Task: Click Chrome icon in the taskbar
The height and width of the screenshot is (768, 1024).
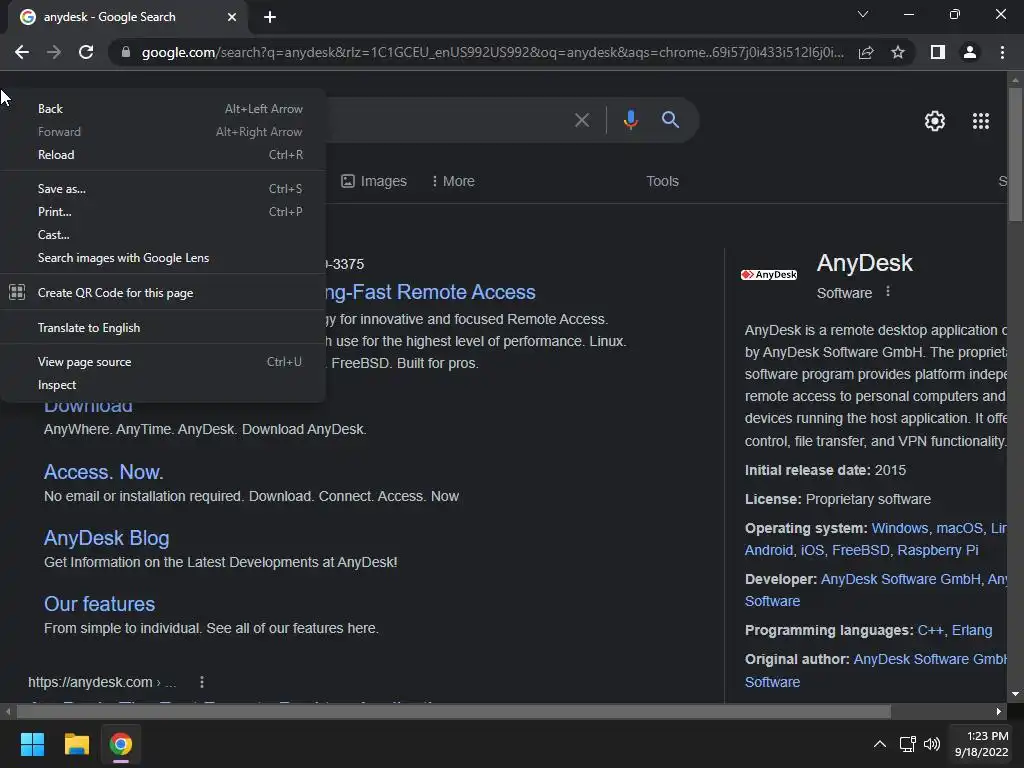Action: pos(121,744)
